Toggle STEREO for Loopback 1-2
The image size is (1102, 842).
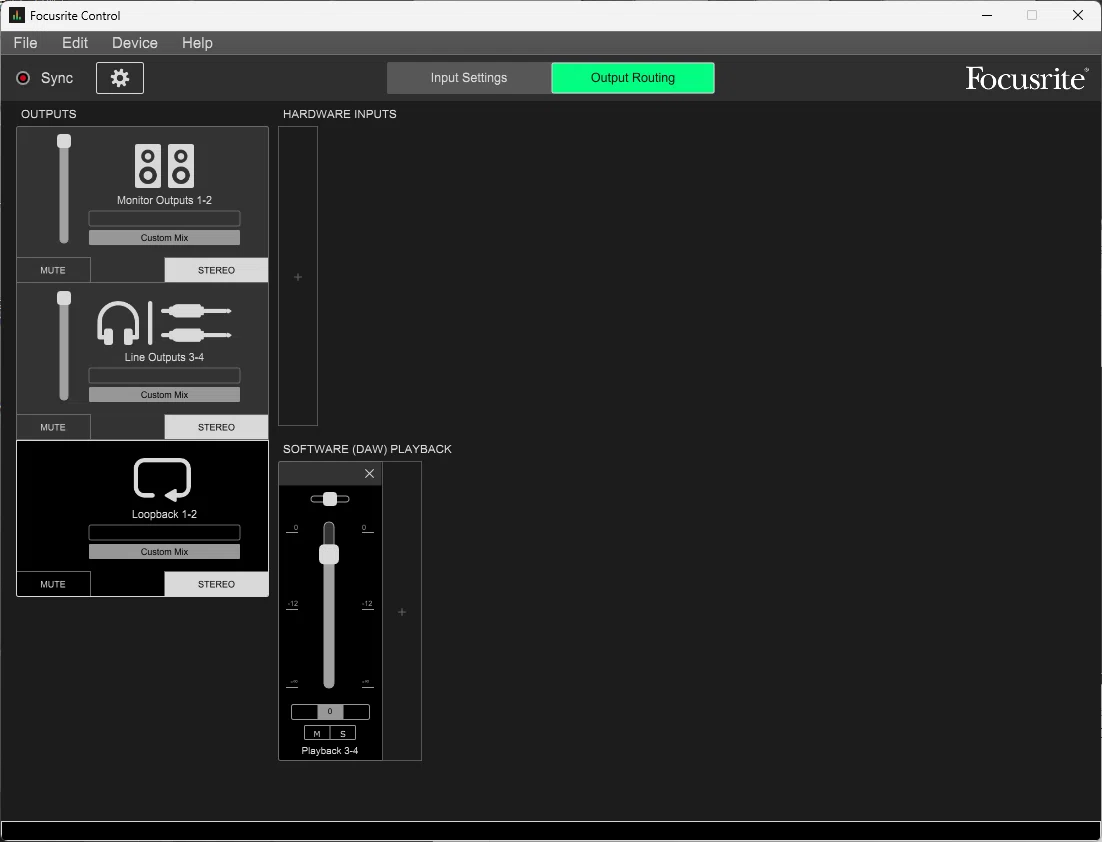click(216, 584)
